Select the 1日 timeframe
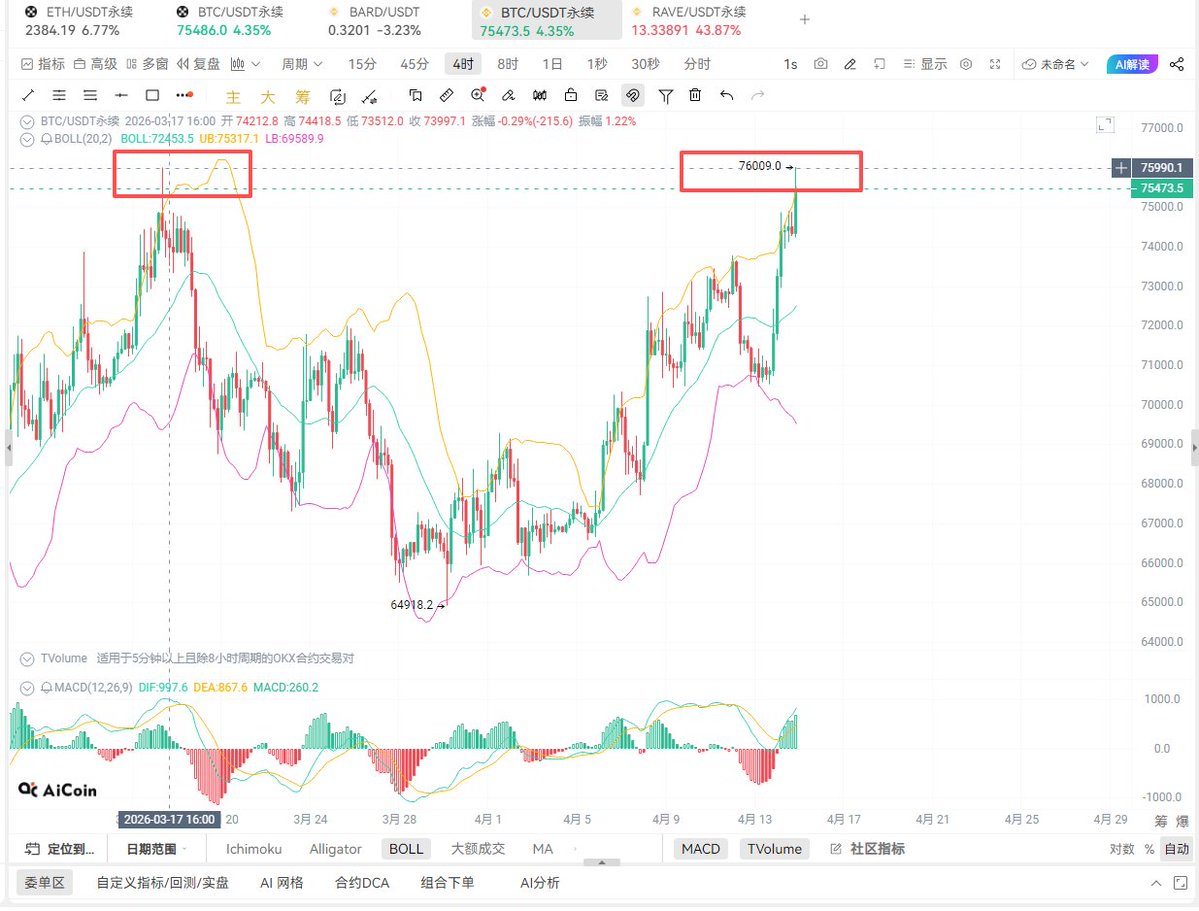This screenshot has width=1199, height=911. pyautogui.click(x=552, y=64)
